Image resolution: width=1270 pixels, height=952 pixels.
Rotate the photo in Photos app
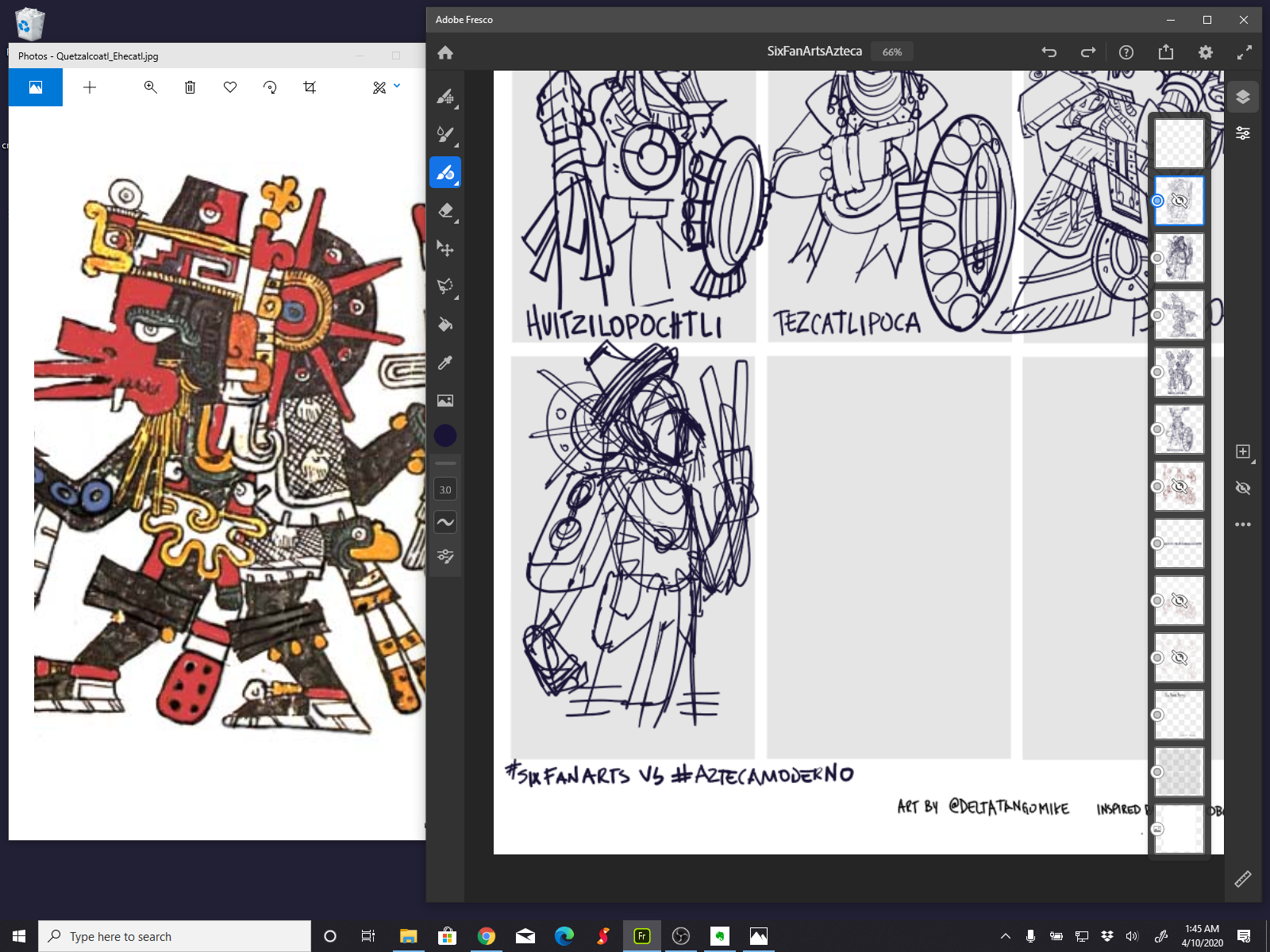(x=270, y=87)
